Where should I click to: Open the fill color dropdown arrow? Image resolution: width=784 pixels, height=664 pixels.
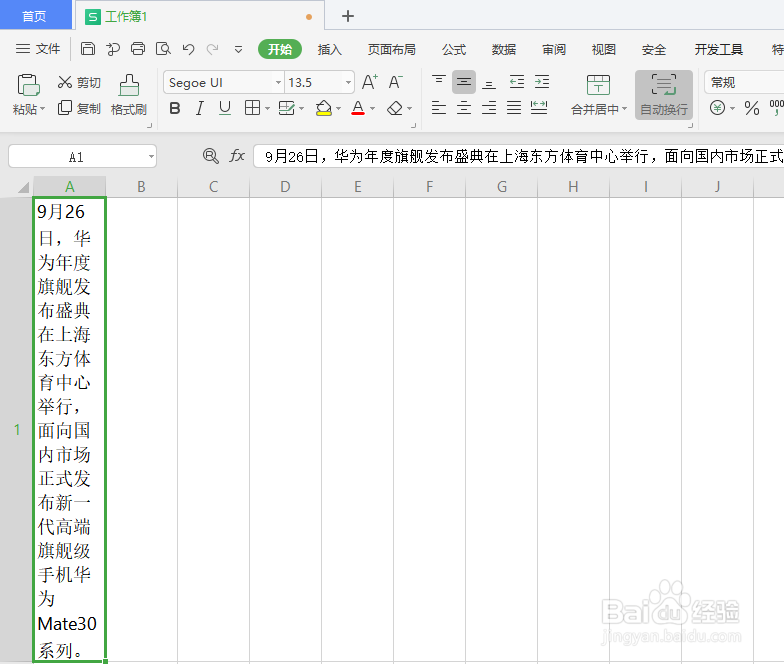pyautogui.click(x=338, y=108)
